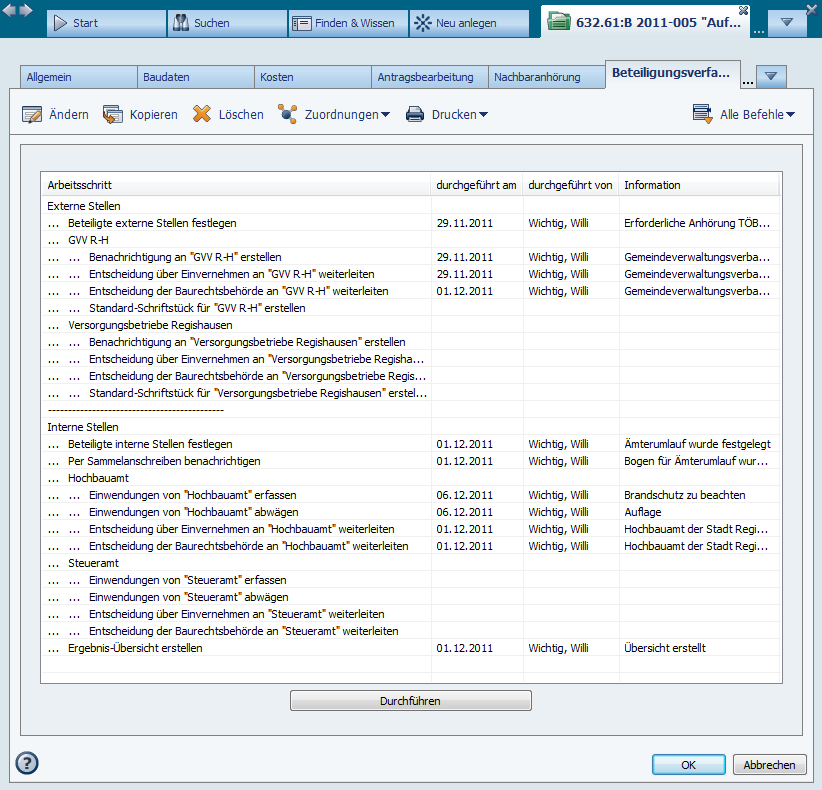Open the help question mark icon

point(27,764)
